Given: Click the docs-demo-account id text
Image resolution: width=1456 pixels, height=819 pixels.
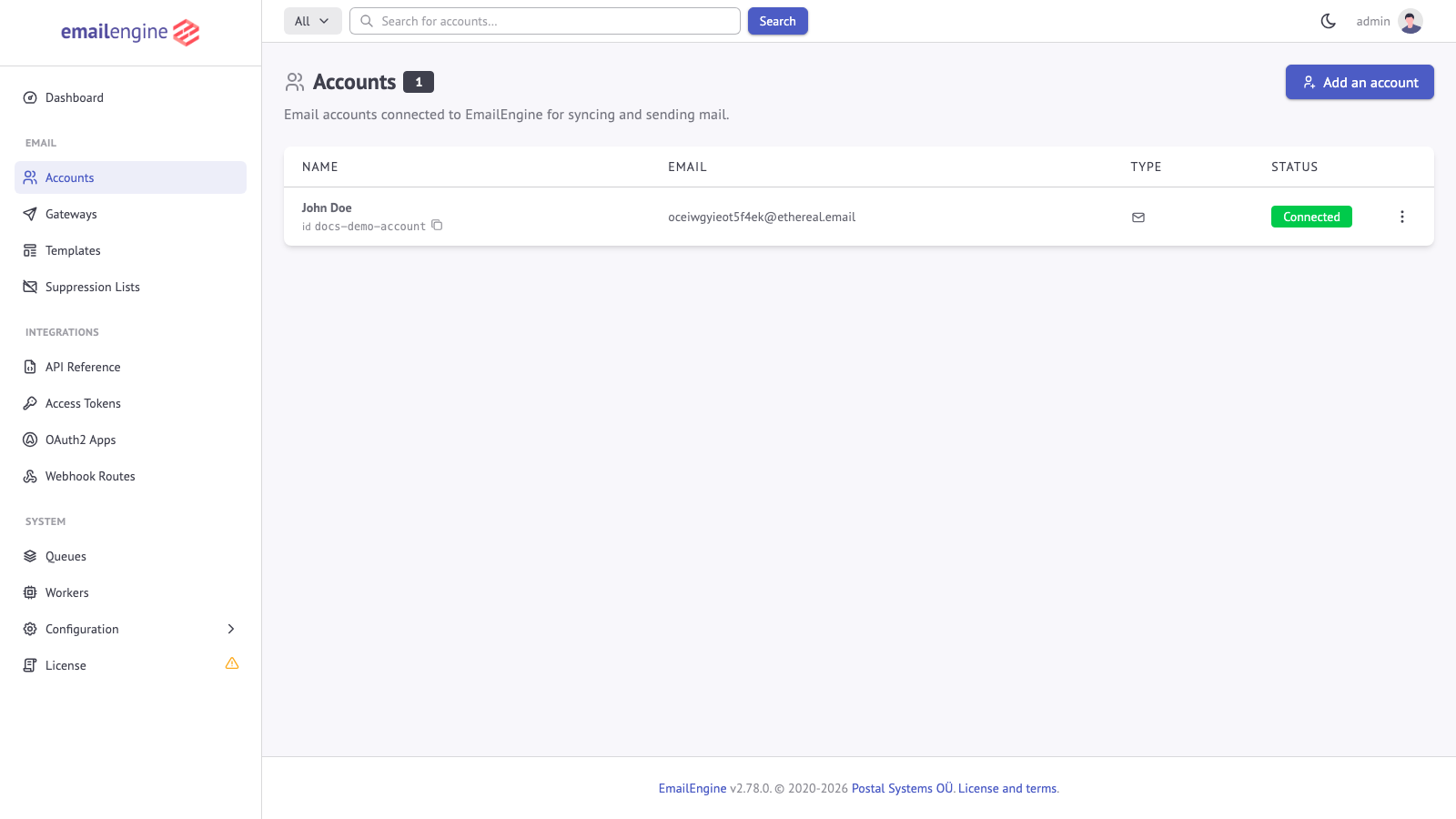Looking at the screenshot, I should 370,226.
